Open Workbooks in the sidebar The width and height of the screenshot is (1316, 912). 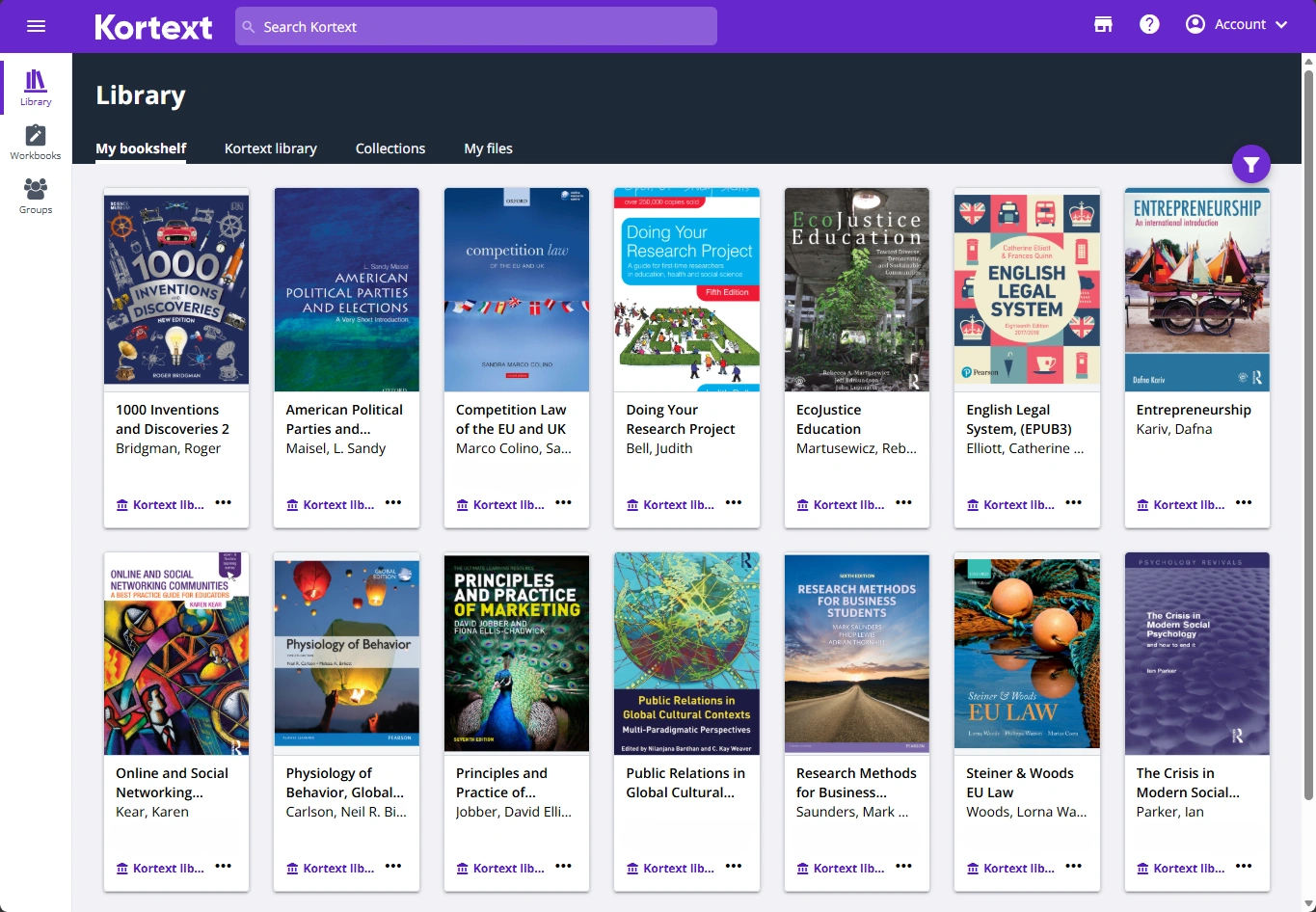[36, 142]
